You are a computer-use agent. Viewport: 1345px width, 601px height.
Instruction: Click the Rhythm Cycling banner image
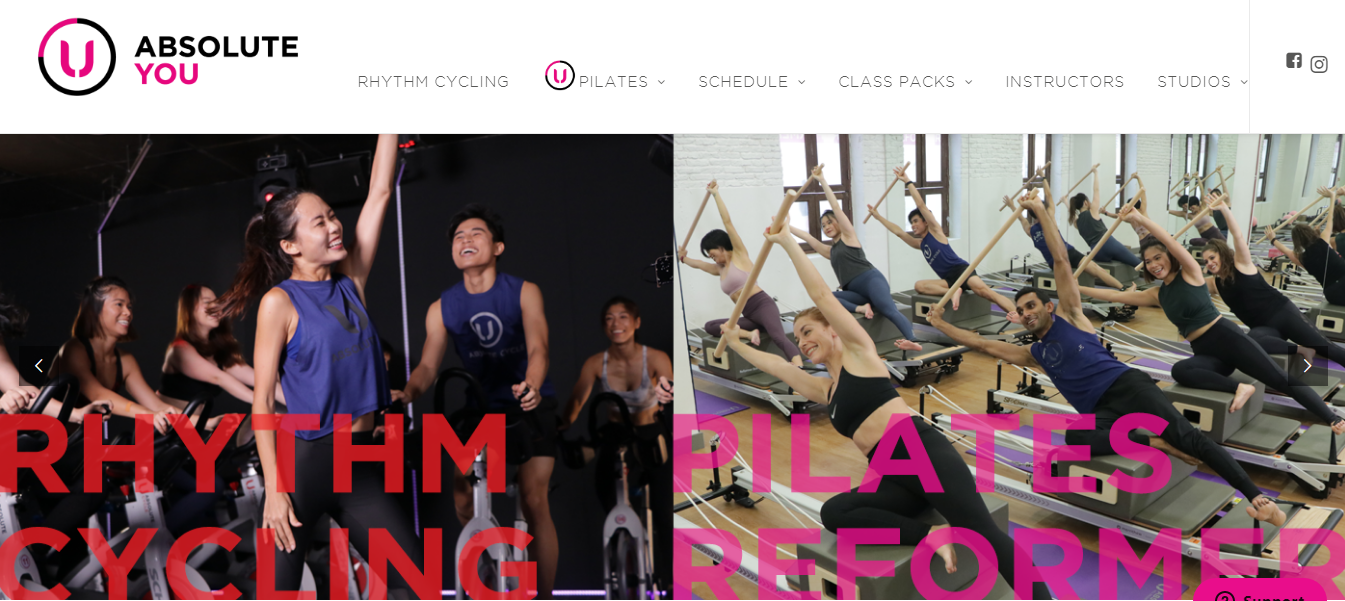(336, 367)
